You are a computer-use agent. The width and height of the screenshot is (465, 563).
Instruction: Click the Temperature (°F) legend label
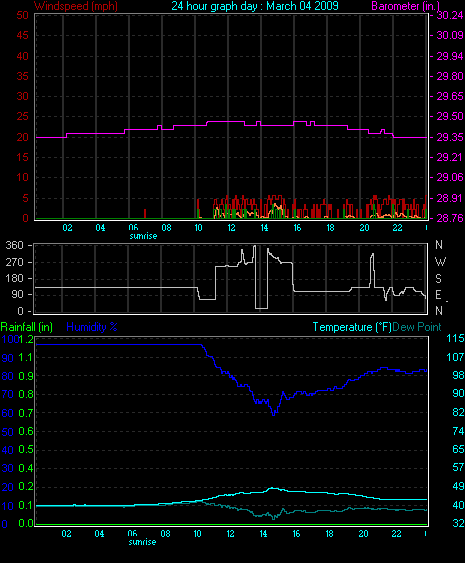point(352,327)
